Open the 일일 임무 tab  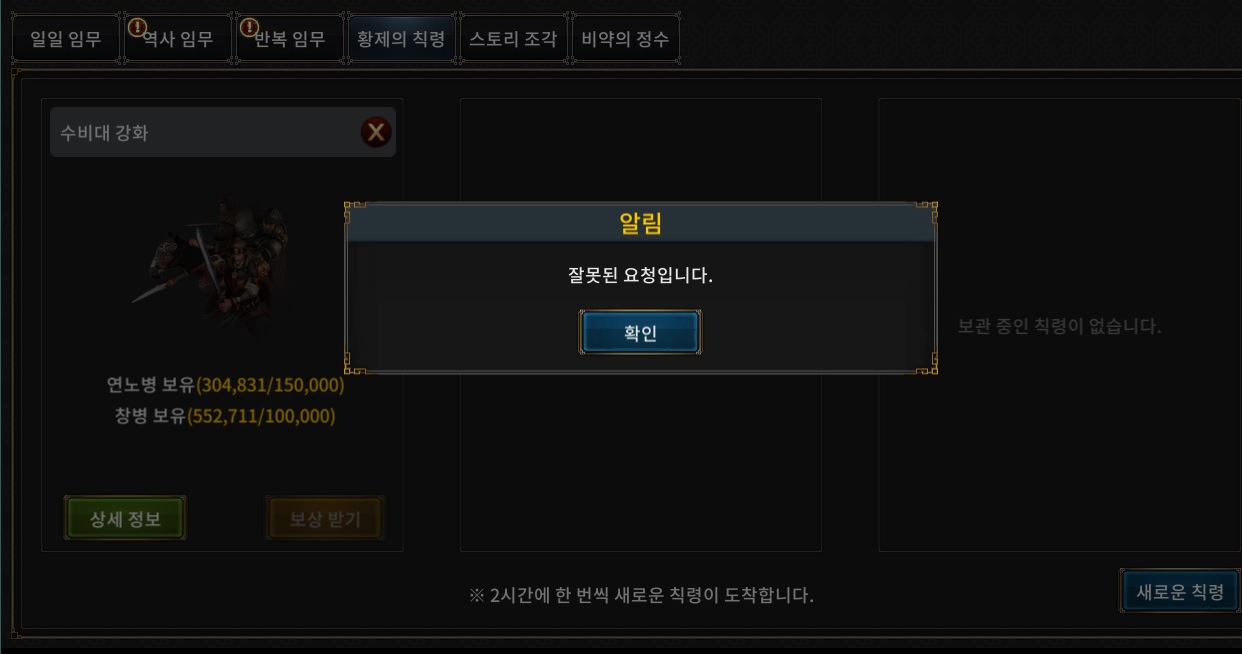(66, 40)
